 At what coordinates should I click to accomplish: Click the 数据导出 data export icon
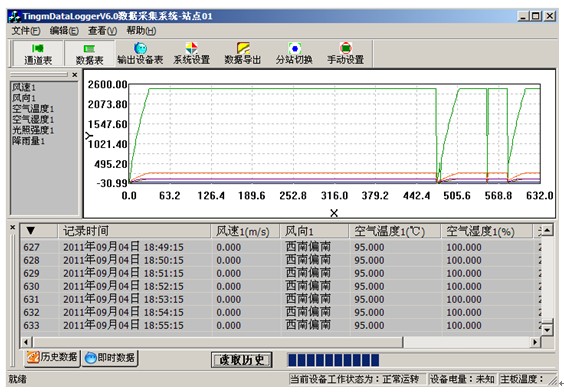tap(243, 53)
